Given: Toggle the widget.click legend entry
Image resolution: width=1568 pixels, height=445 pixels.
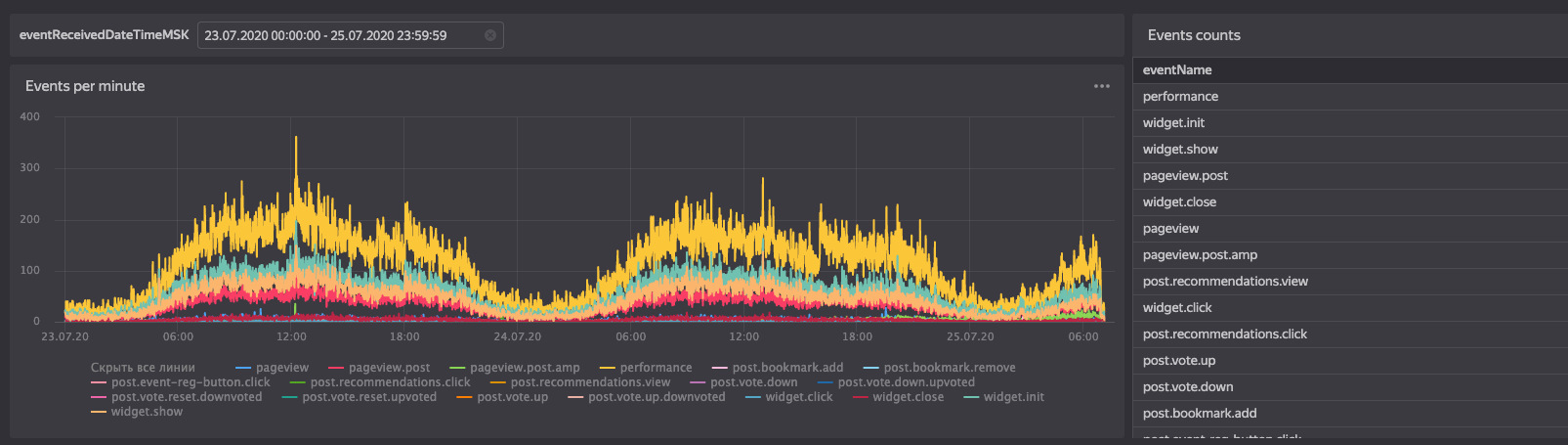Looking at the screenshot, I should tap(789, 397).
